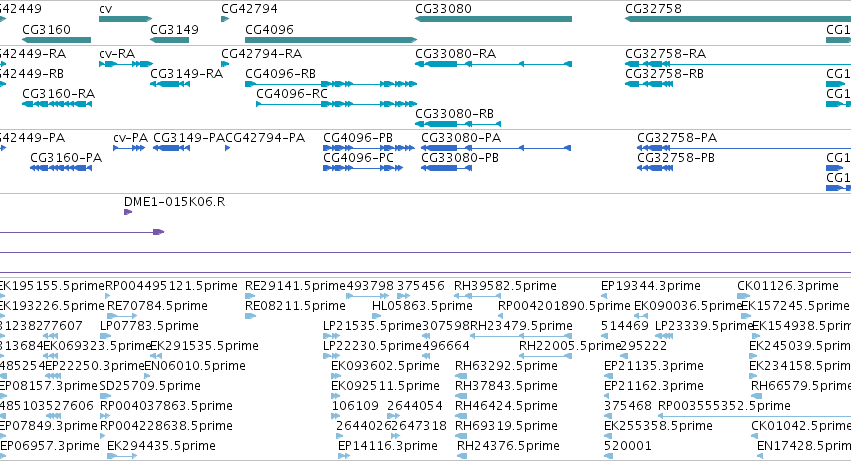Open the EP14116.3prime EST label
The height and width of the screenshot is (461, 851).
tap(388, 446)
